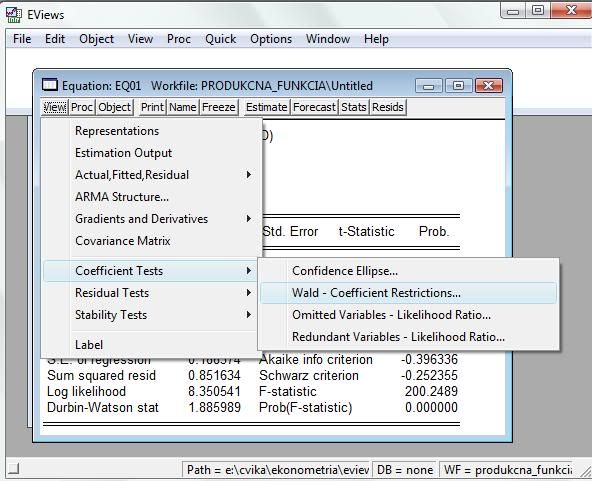Choose Wald - Coefficient Restrictions...

408,293
